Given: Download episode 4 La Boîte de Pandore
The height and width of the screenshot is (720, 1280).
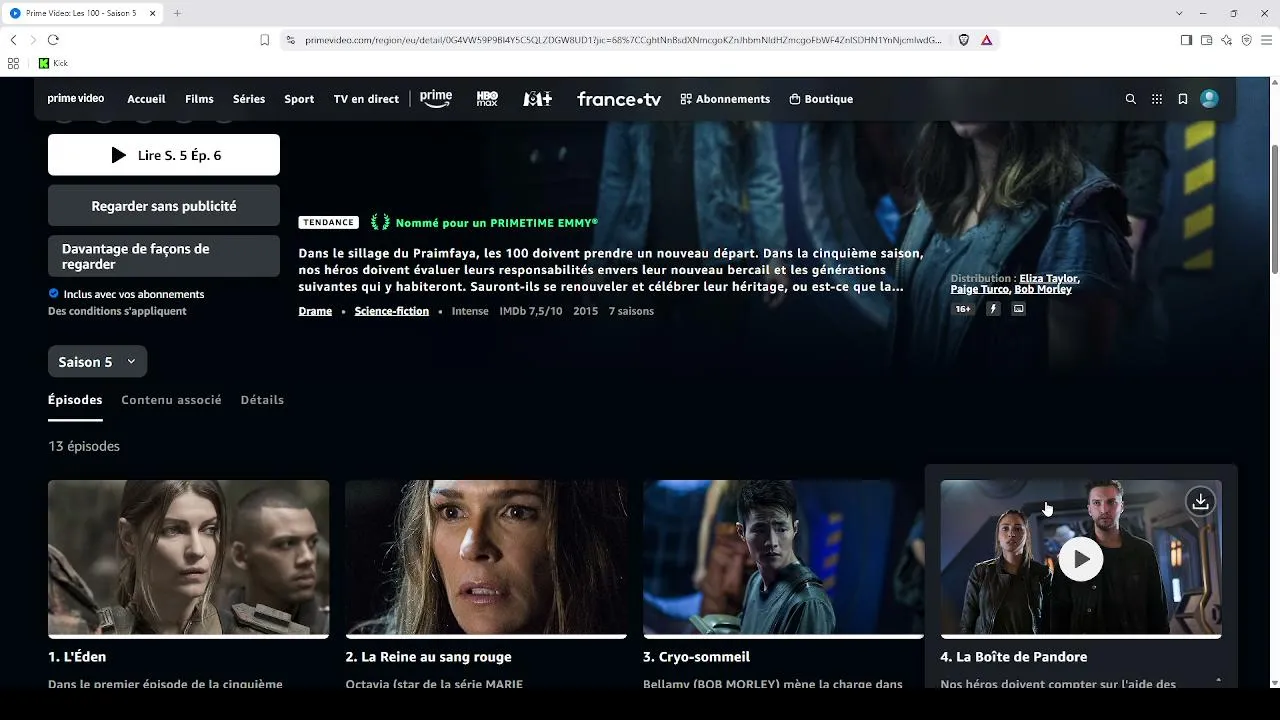Looking at the screenshot, I should 1200,502.
